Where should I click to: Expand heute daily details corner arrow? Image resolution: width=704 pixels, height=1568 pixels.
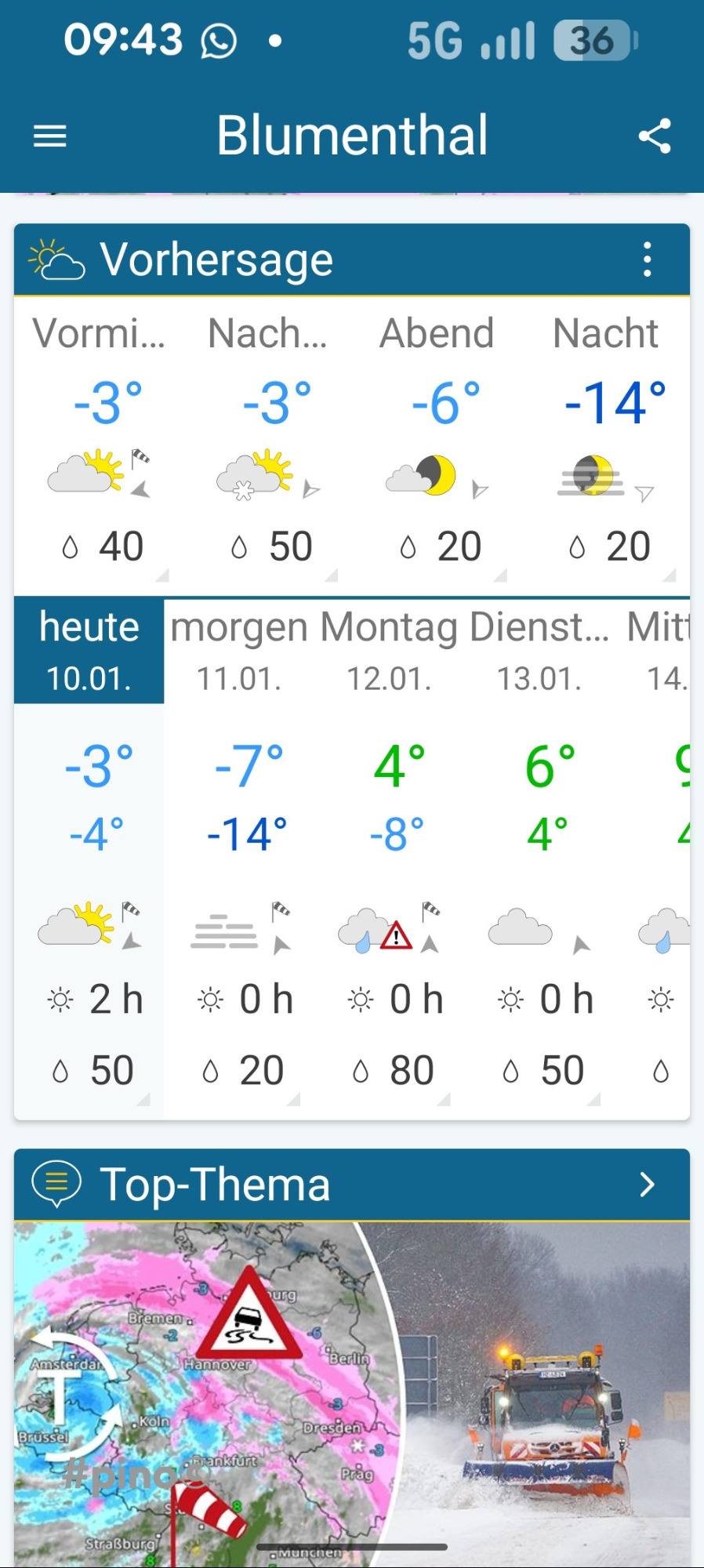[143, 1099]
